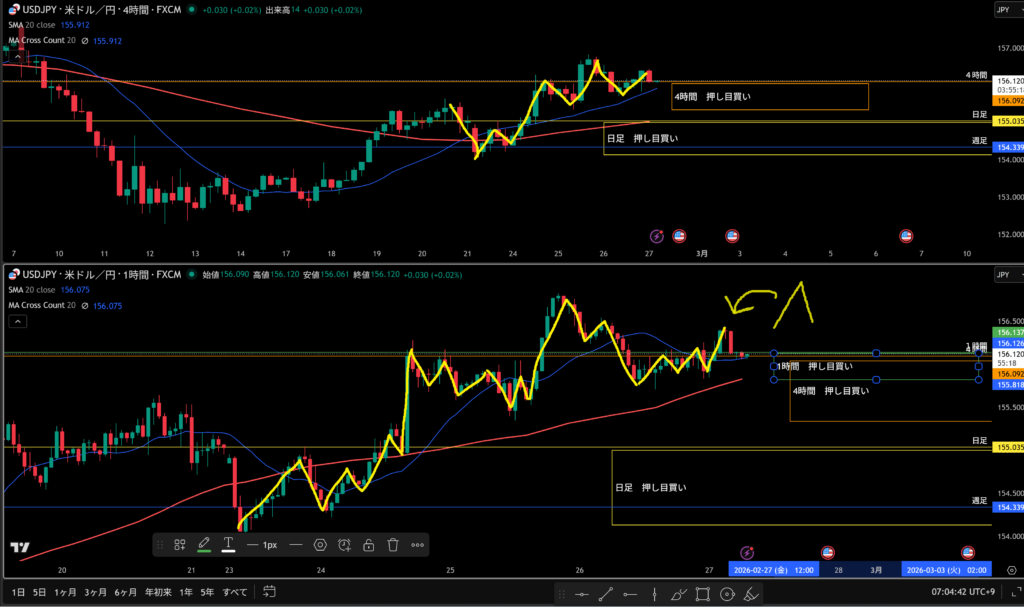Open the top chart JPY currency dropdown
Screen dimensions: 1024x607
[1006, 10]
